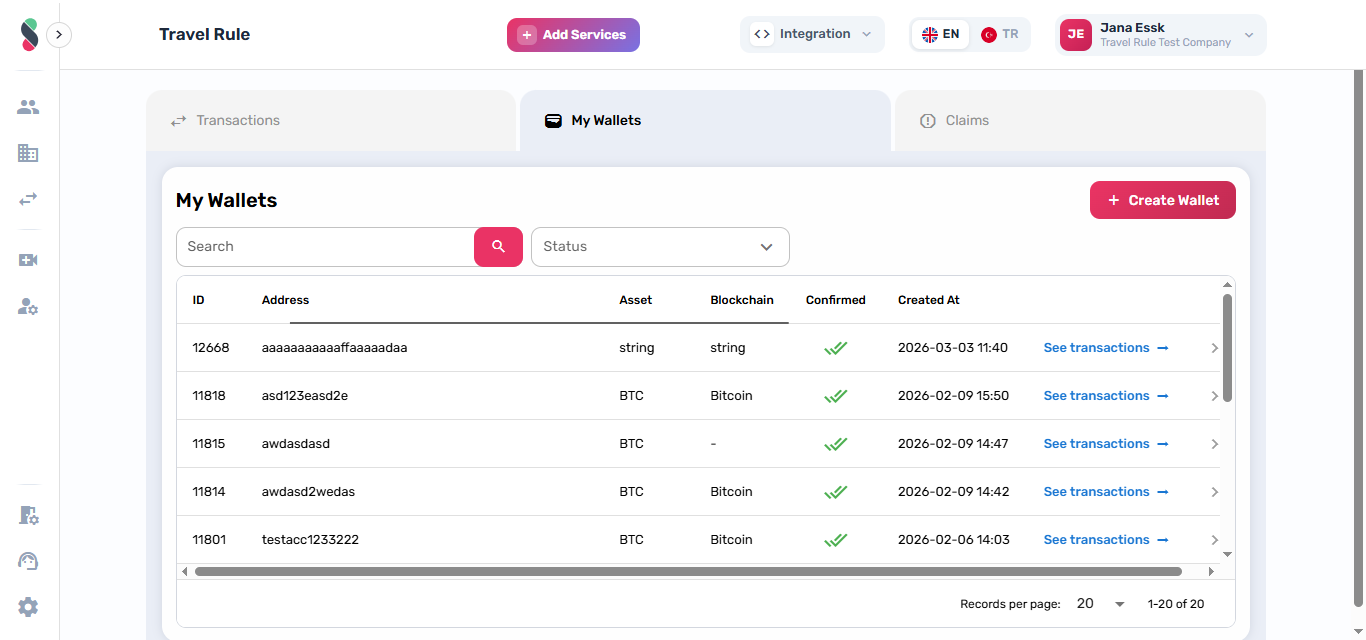Expand the sidebar with the arrow toggle
The width and height of the screenshot is (1366, 640).
(59, 35)
